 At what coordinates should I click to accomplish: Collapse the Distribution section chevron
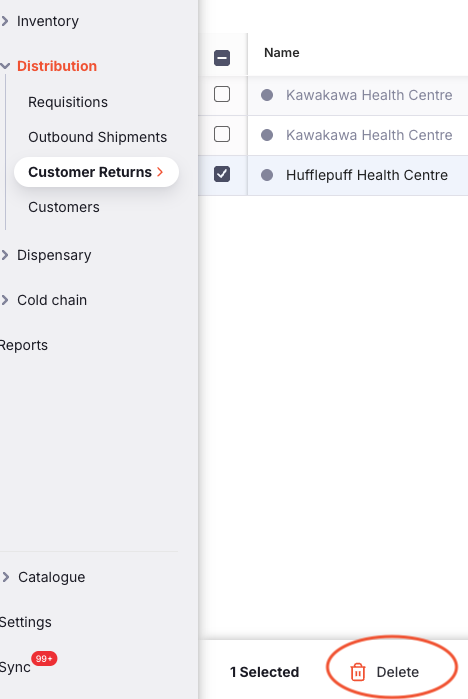pyautogui.click(x=5, y=66)
